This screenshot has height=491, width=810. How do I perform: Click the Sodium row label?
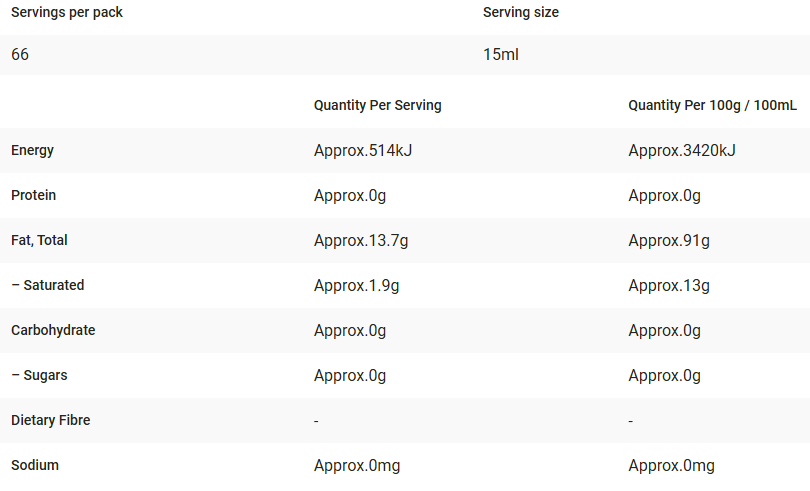point(34,466)
